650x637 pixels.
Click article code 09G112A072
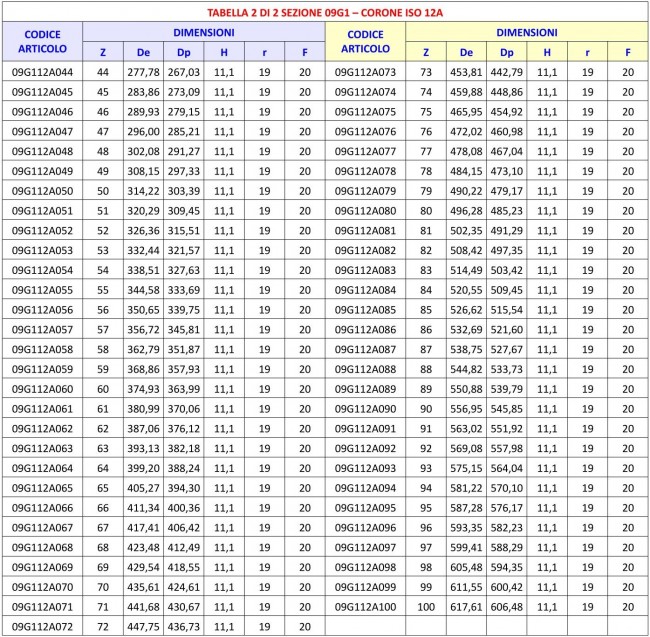pyautogui.click(x=42, y=627)
